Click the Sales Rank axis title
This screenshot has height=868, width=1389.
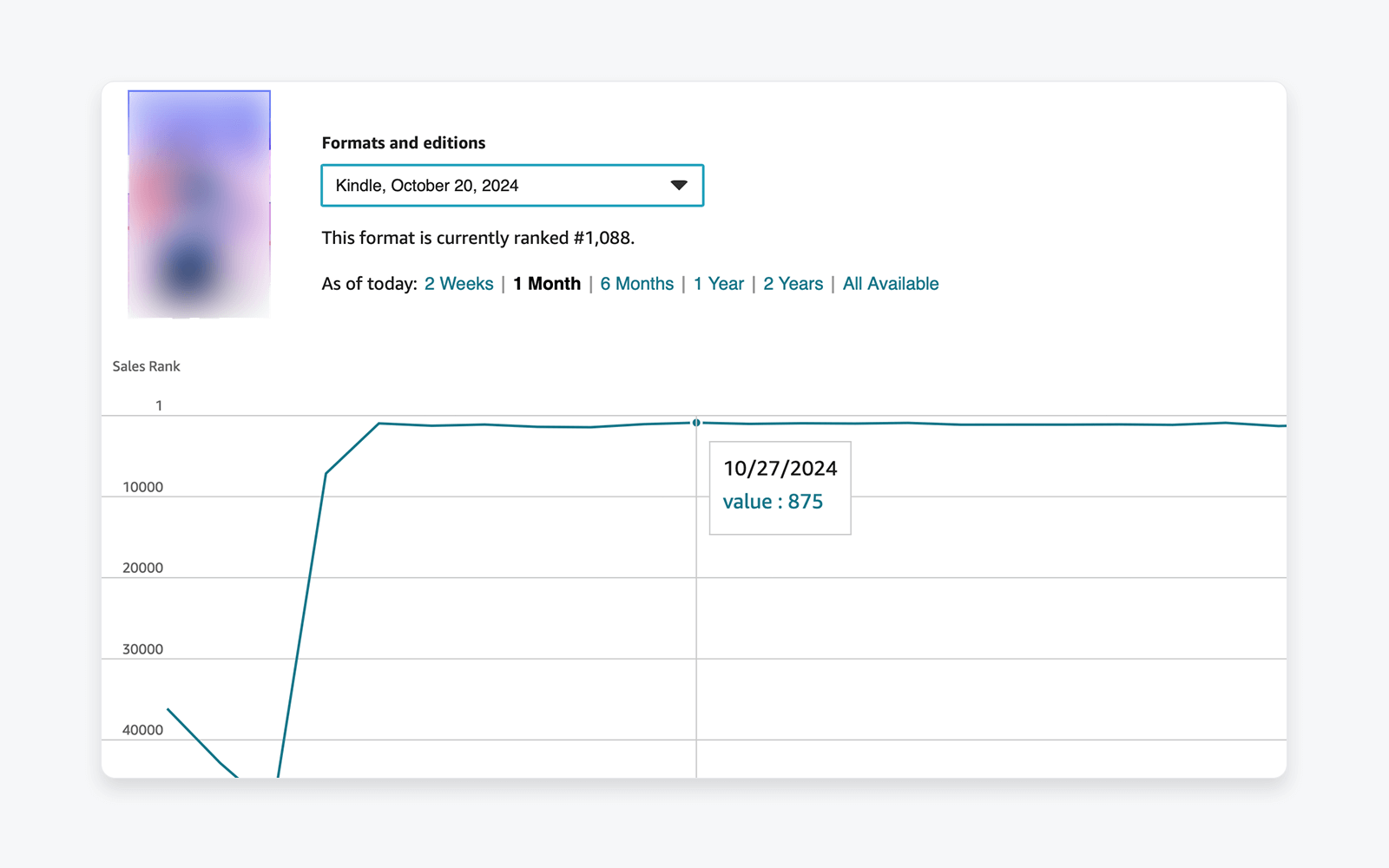pyautogui.click(x=146, y=366)
